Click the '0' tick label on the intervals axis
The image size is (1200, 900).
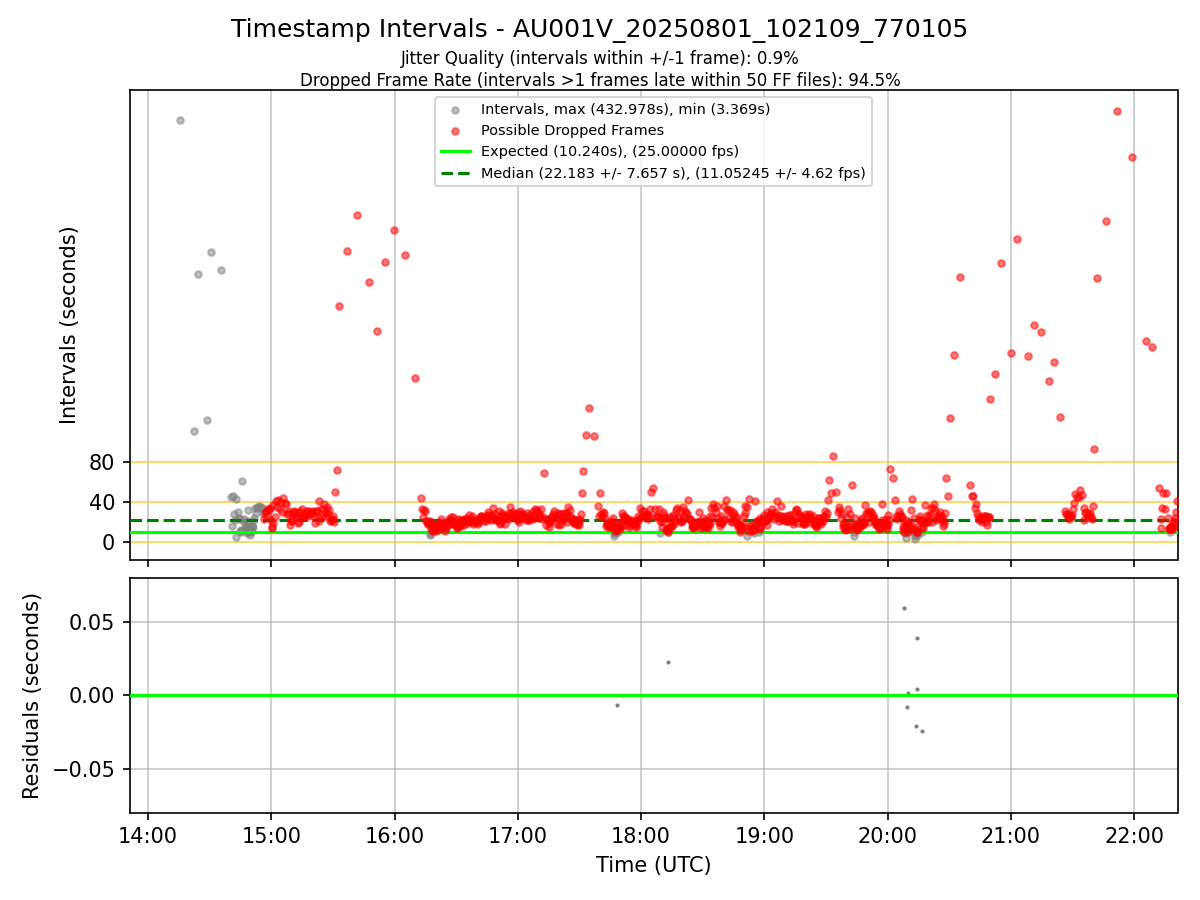[111, 542]
